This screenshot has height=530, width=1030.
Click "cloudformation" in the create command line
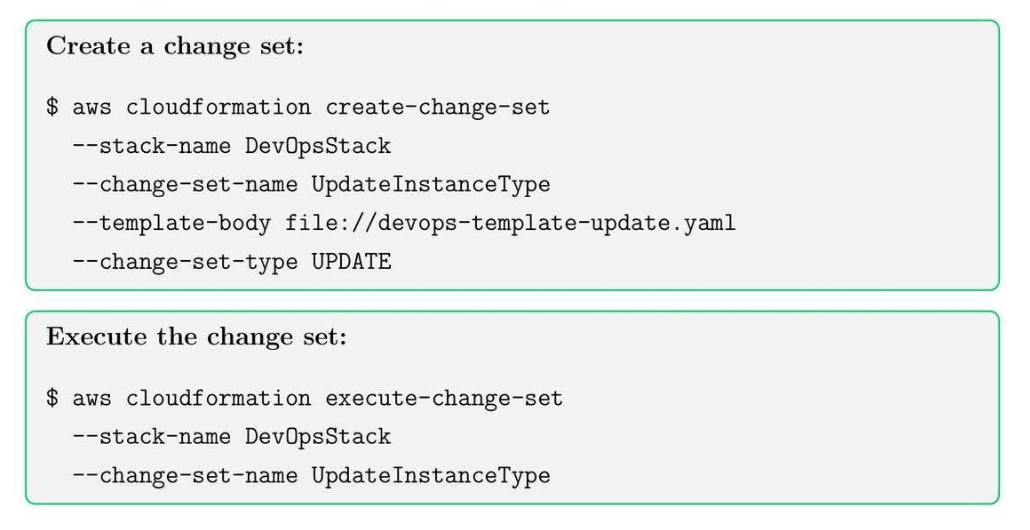(x=219, y=107)
